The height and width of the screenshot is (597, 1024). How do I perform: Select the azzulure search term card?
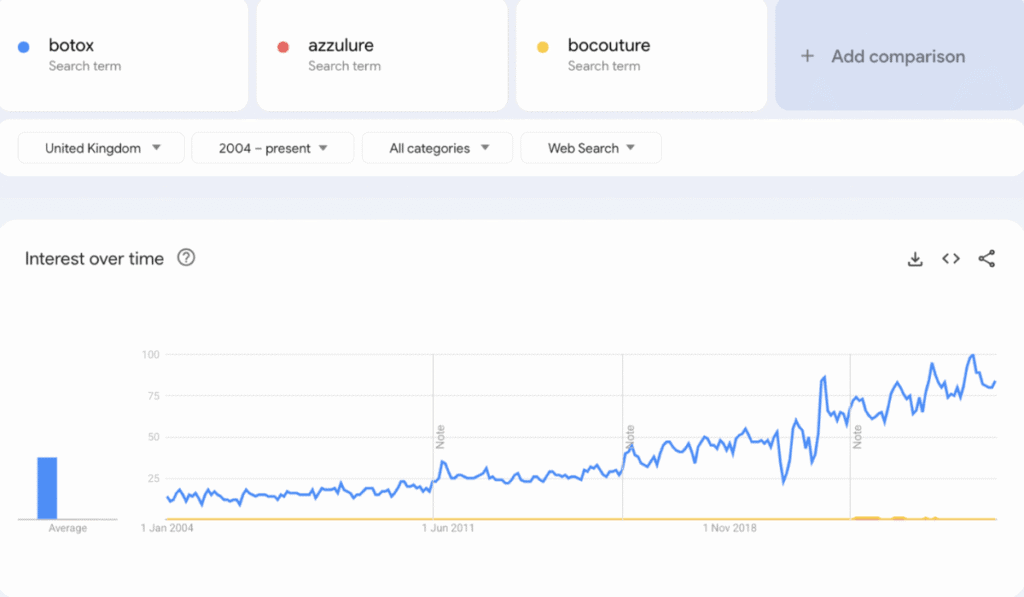(383, 55)
